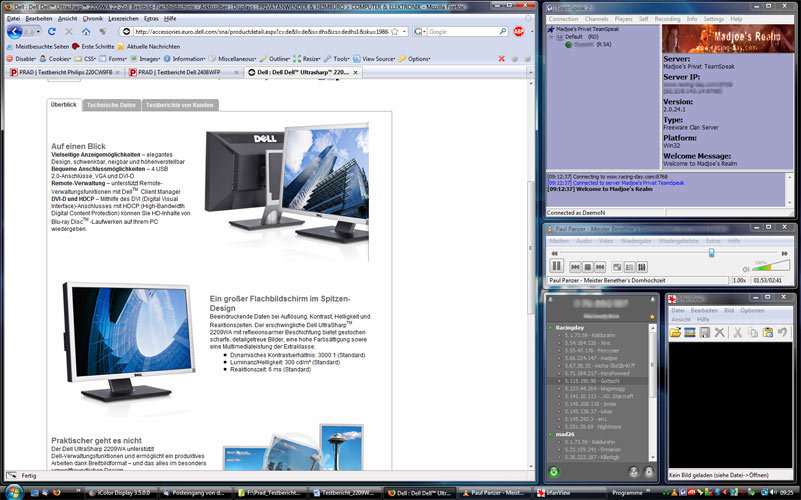Open TeamSpeak Channels menu
Viewport: 801px width, 500px height.
(596, 19)
